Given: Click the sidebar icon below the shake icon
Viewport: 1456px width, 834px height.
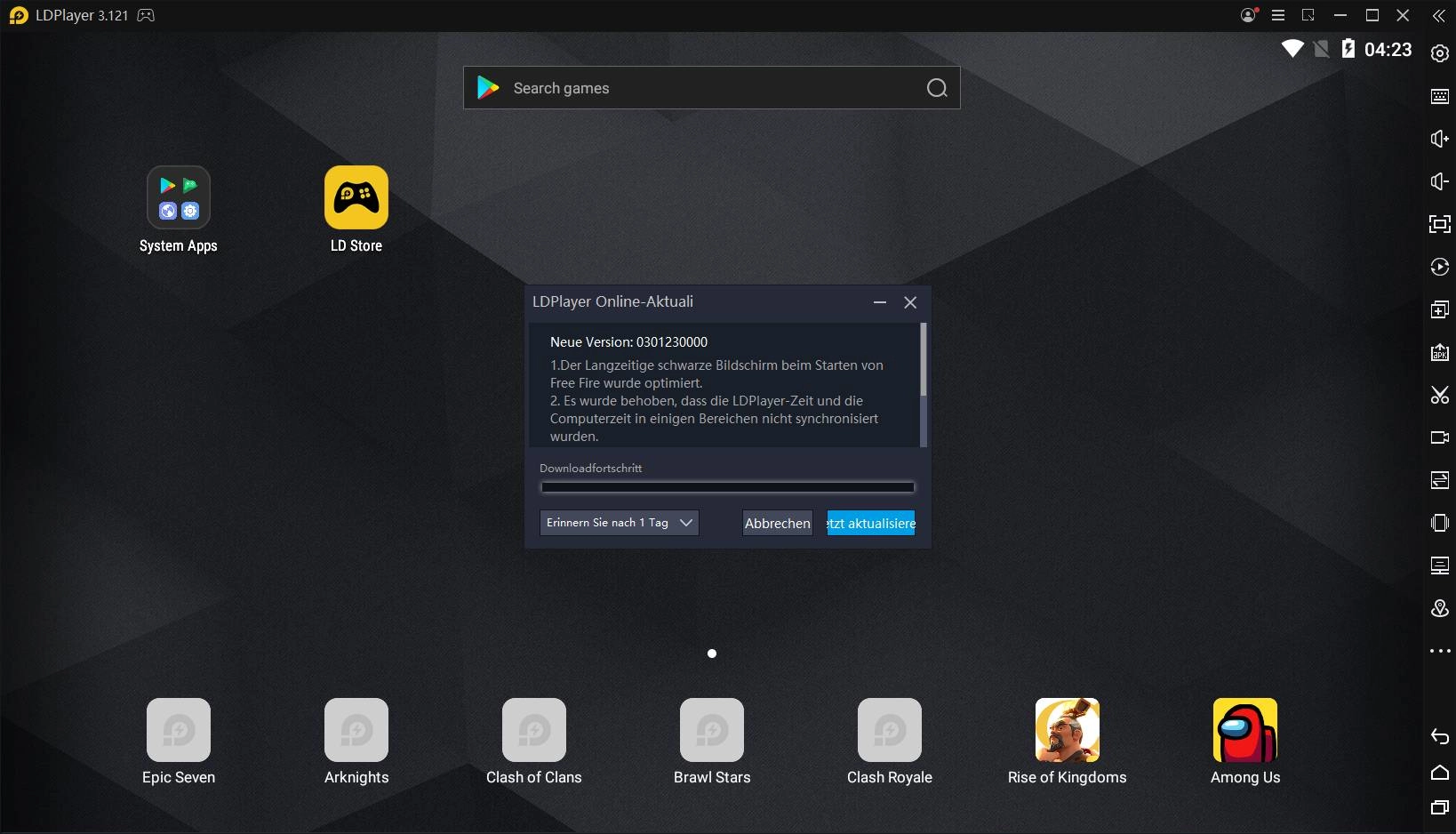Looking at the screenshot, I should point(1439,565).
